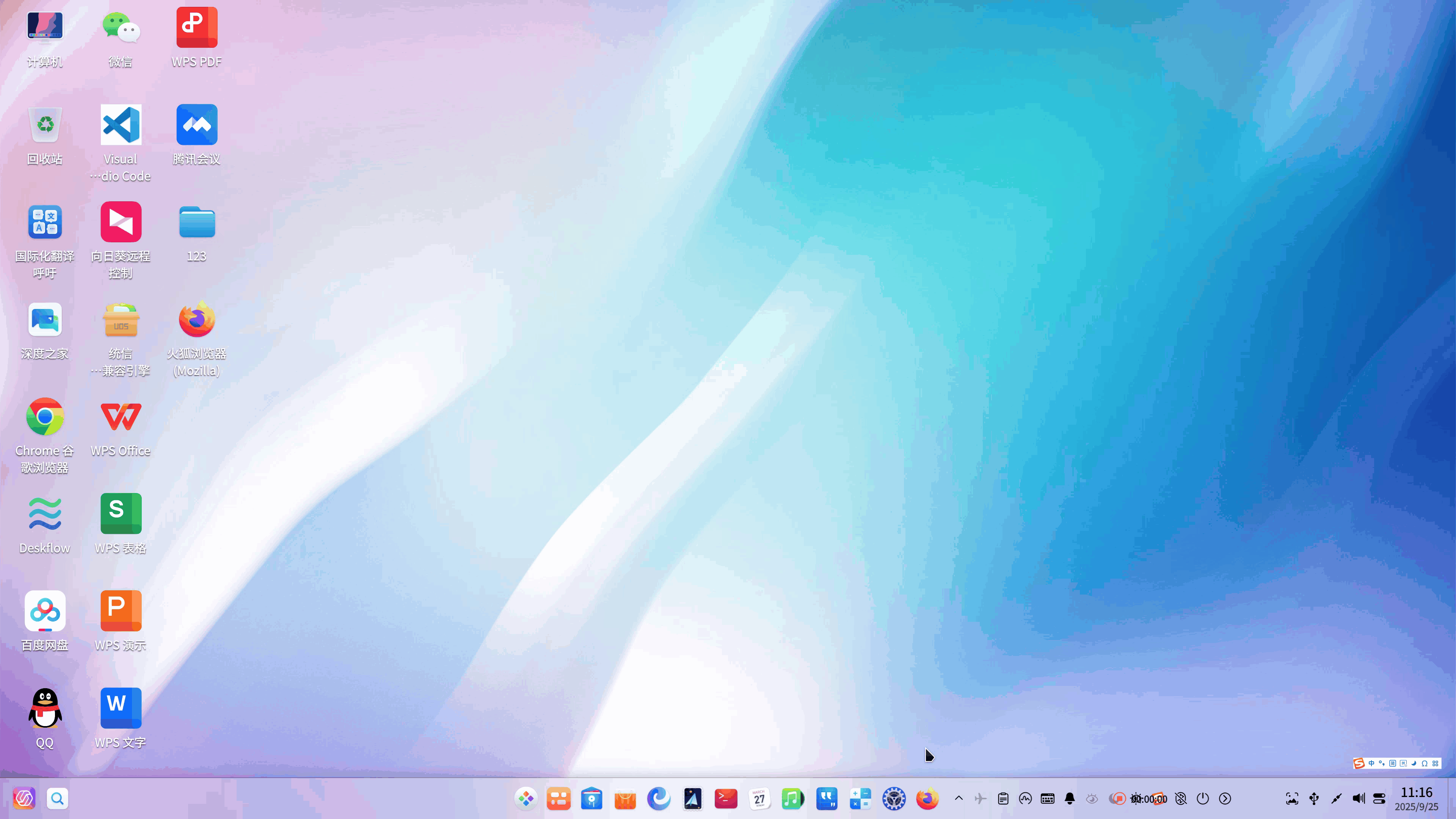Launch Firefox from the dock
The width and height of the screenshot is (1456, 819).
tap(927, 799)
